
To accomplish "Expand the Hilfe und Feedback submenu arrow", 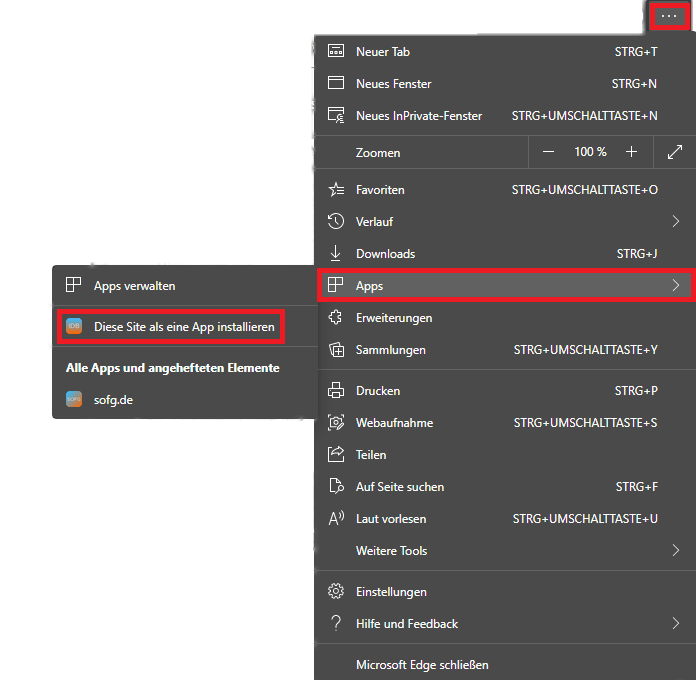I will 676,624.
